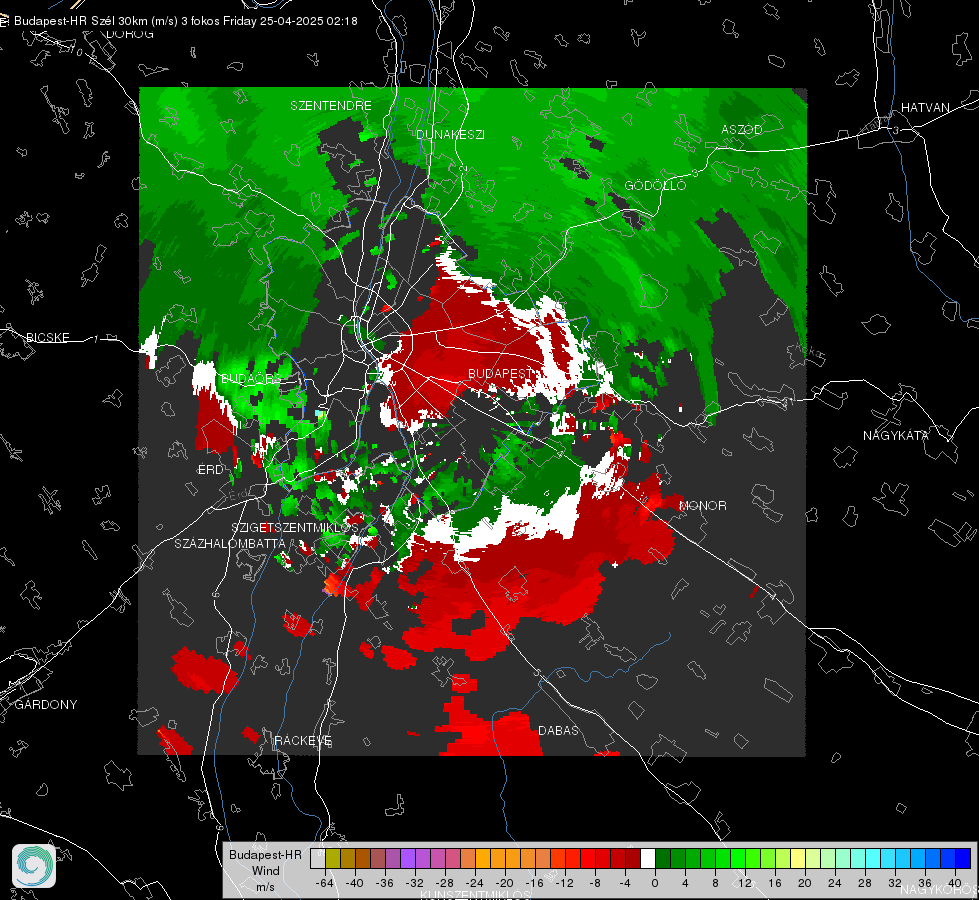Click the 'Budapest-HR Wind m/s' legend caption
This screenshot has width=979, height=900.
click(x=265, y=871)
